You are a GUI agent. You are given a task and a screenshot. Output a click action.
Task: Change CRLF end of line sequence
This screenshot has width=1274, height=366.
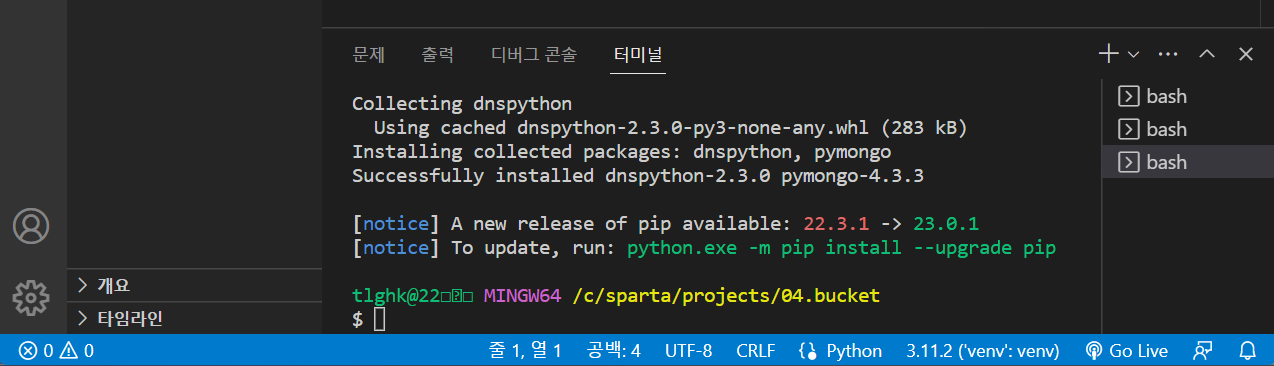tap(756, 351)
